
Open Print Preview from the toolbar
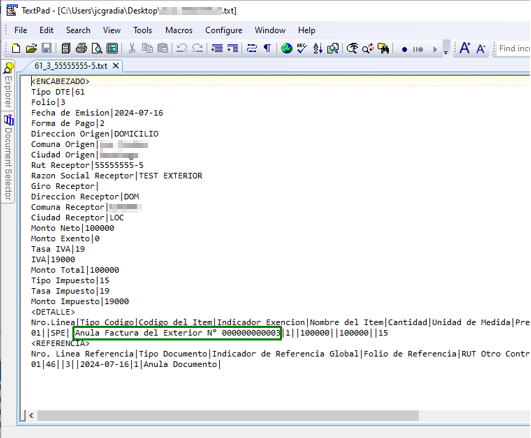(x=97, y=48)
